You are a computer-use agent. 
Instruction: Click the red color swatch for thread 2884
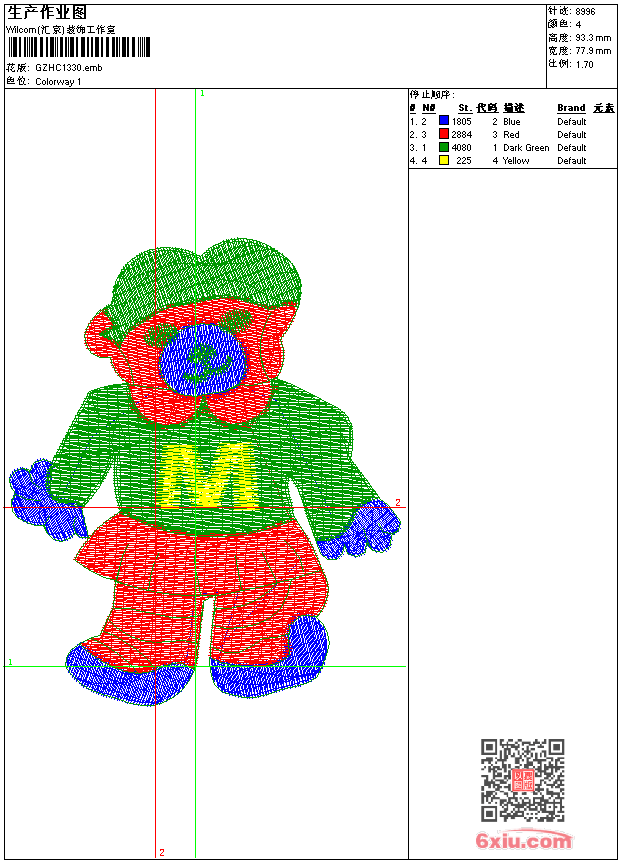[444, 134]
